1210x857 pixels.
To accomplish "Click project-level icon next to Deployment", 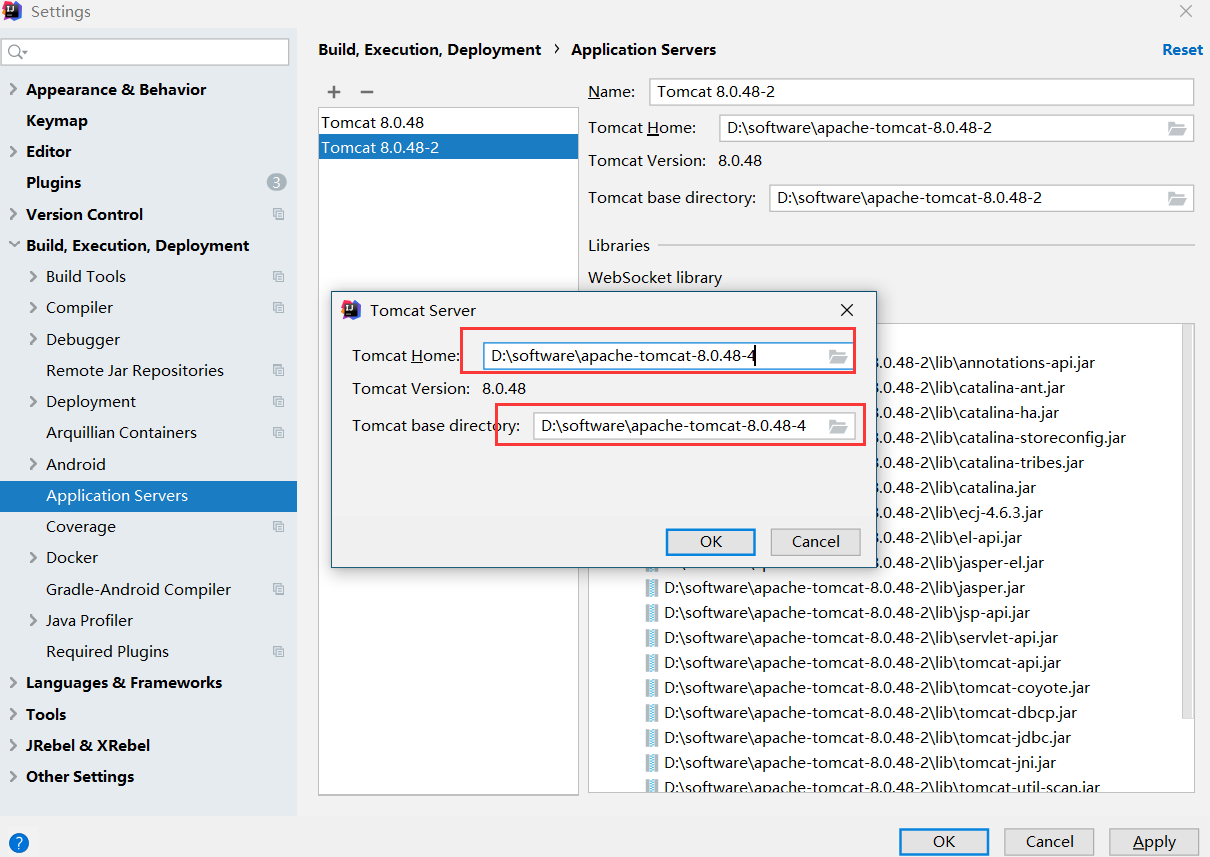I will [278, 402].
